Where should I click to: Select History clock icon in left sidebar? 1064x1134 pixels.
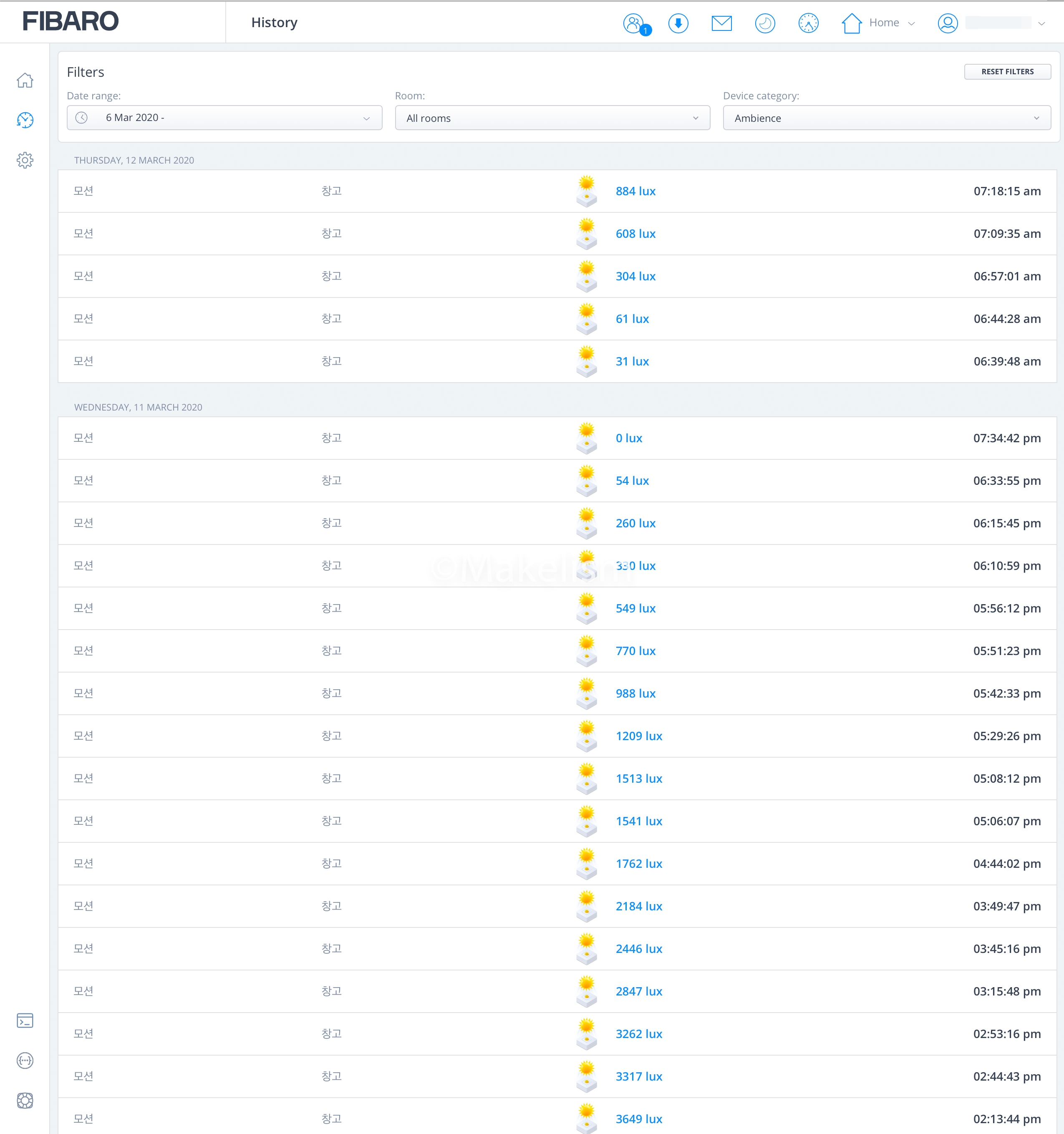[25, 120]
